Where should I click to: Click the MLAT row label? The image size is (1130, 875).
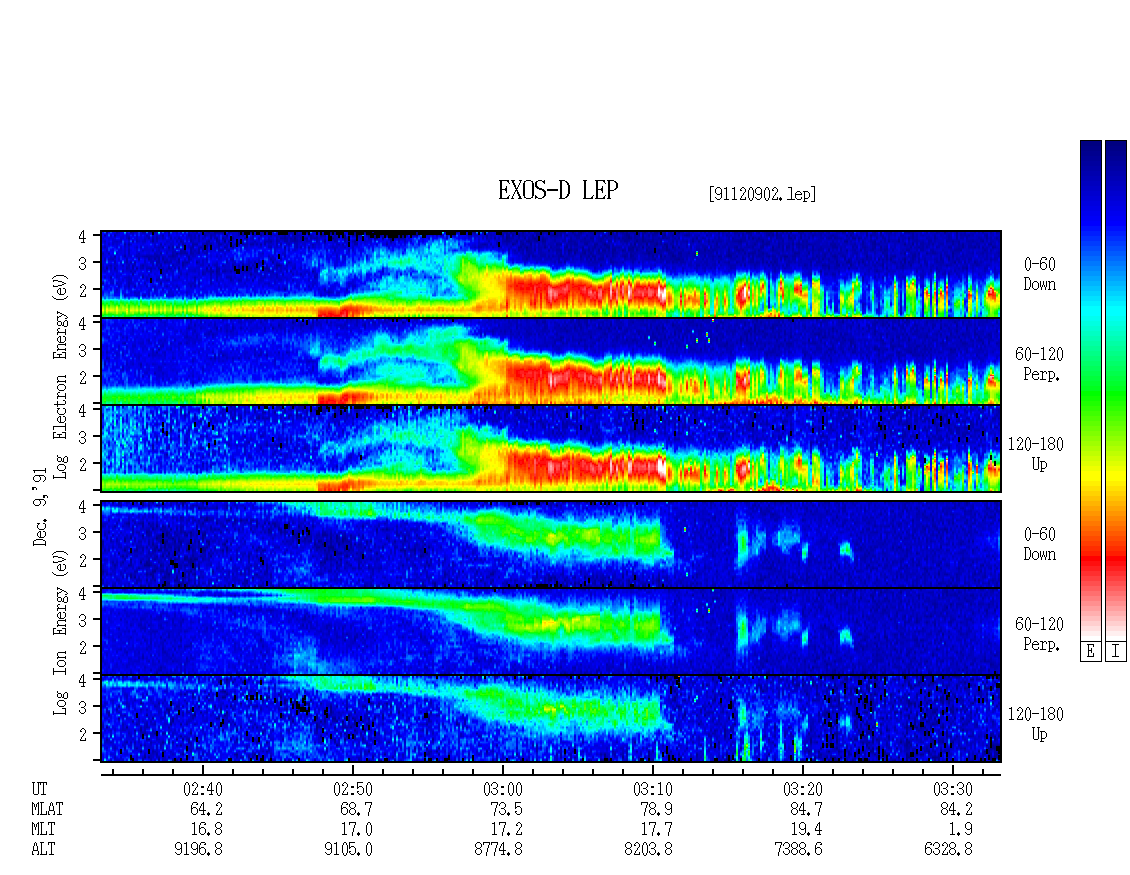coord(47,809)
